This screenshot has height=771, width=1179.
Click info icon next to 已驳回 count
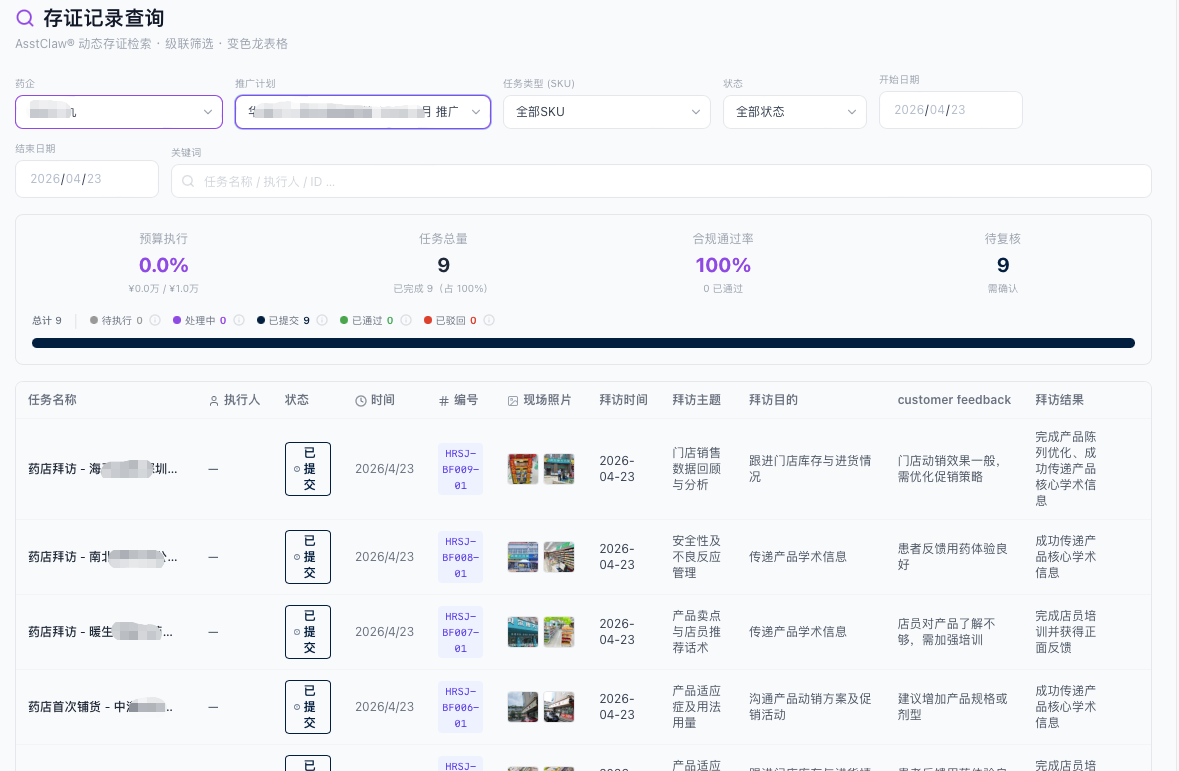pos(489,320)
